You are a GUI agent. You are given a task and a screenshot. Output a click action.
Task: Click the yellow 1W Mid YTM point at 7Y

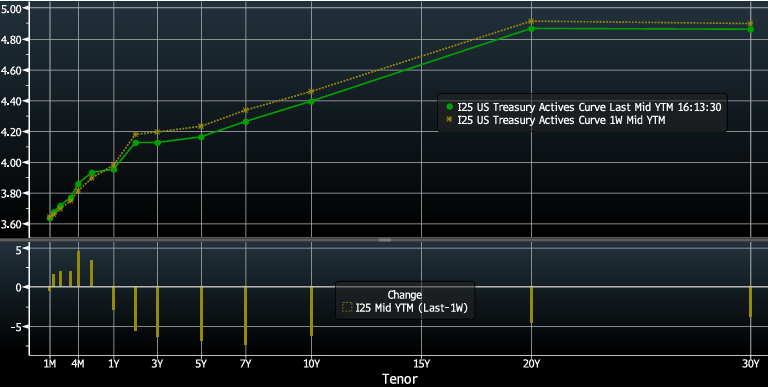coord(245,110)
